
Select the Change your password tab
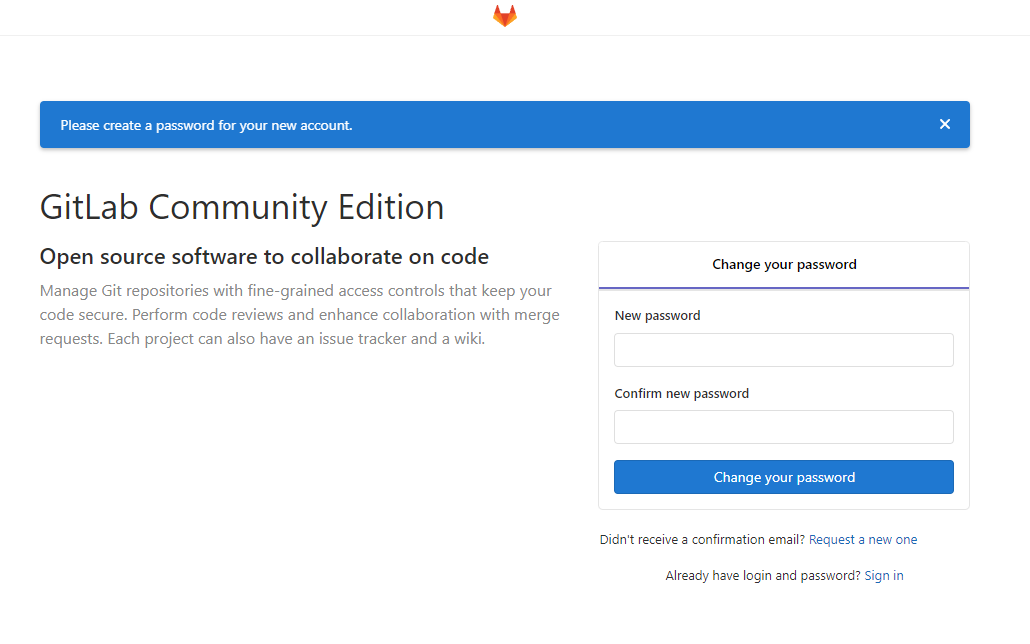(x=784, y=265)
